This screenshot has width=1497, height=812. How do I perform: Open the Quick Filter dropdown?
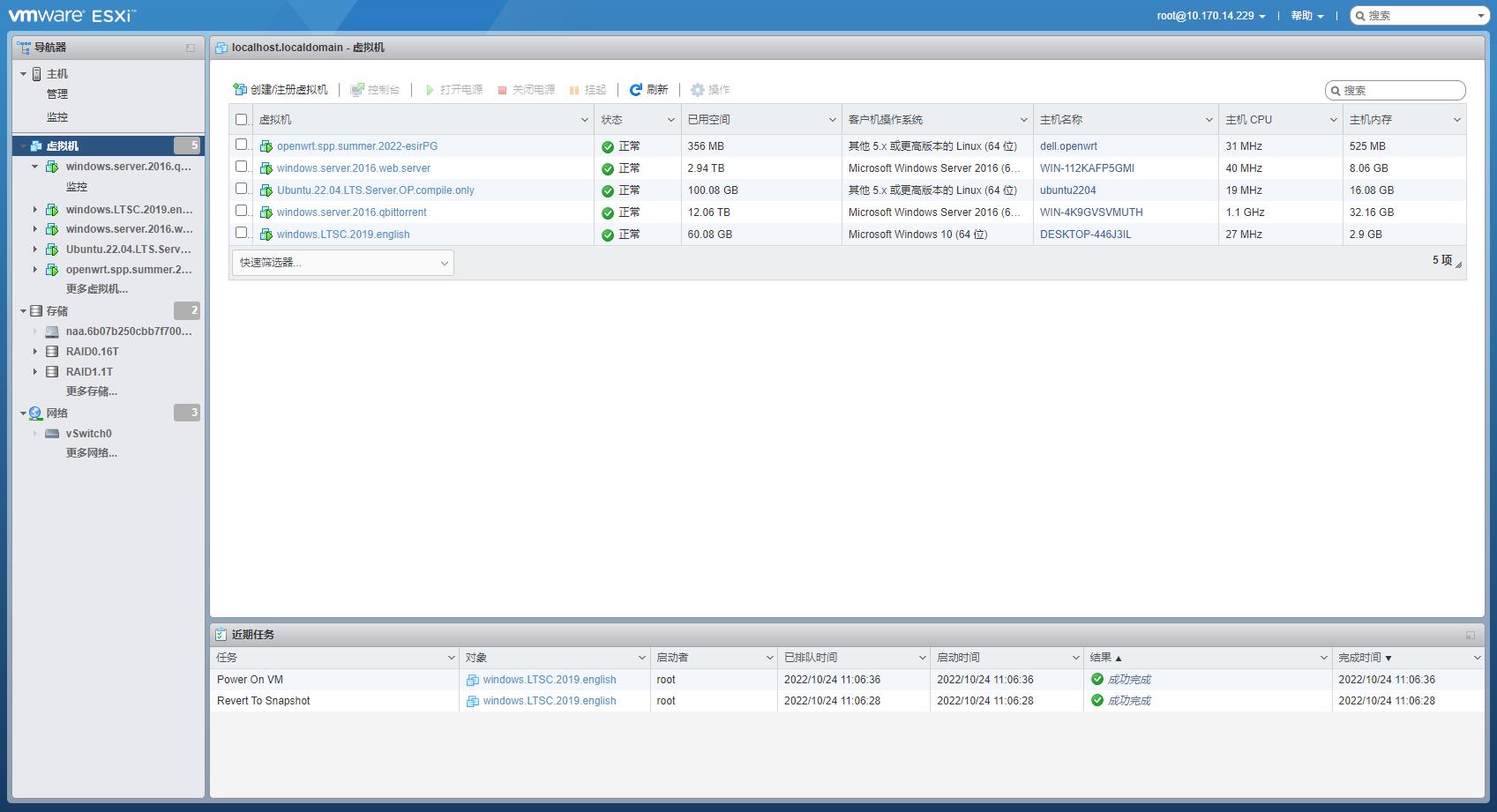tap(342, 263)
